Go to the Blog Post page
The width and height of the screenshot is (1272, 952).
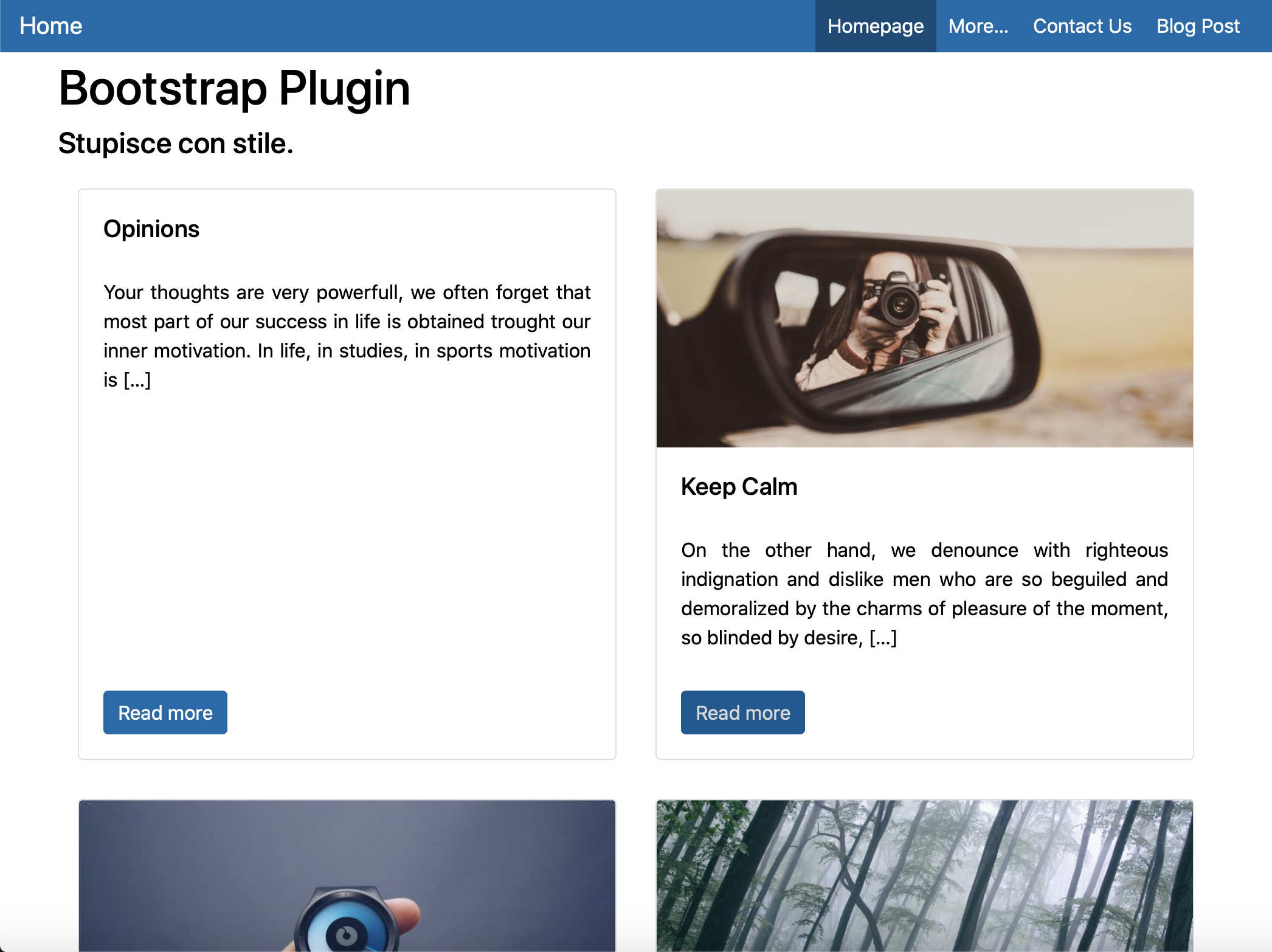1198,26
